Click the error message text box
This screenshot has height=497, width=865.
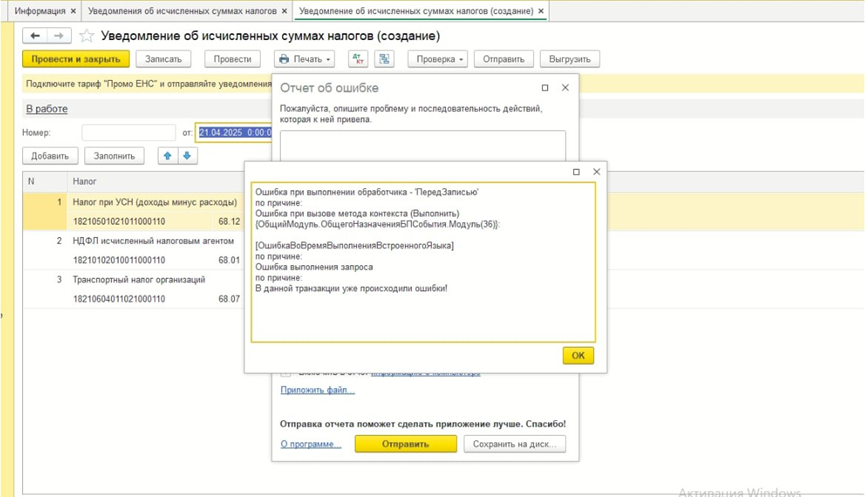[423, 262]
